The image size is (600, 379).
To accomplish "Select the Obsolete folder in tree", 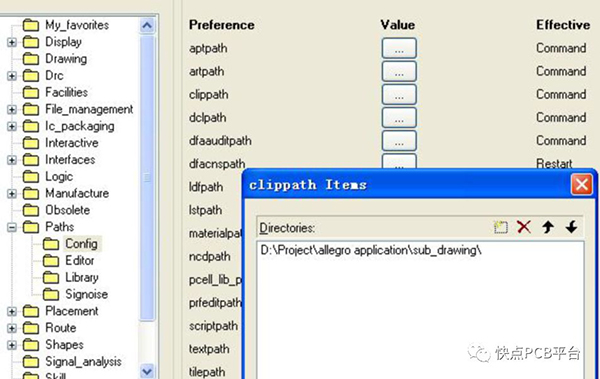I will (67, 210).
